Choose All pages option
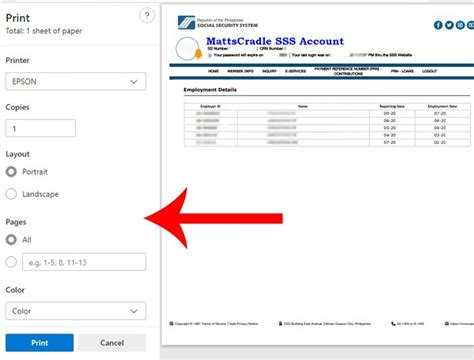Viewport: 474px width, 360px height. [x=11, y=240]
